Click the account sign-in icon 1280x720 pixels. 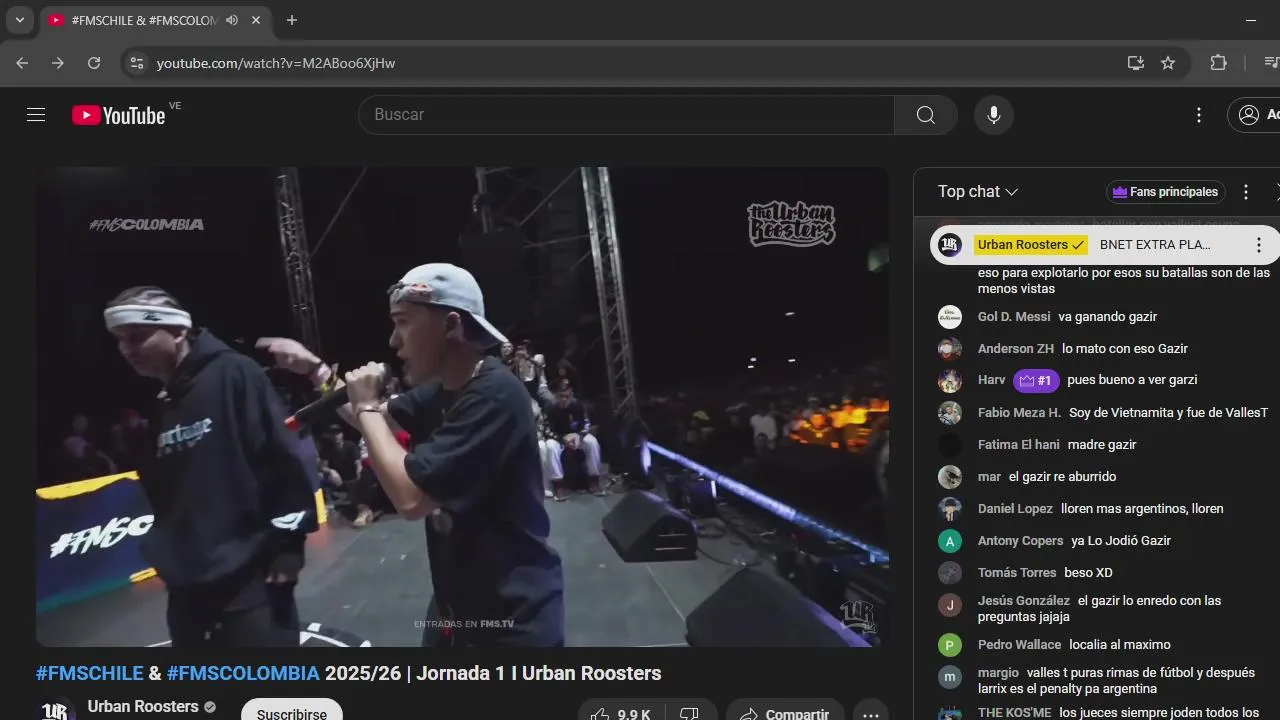[1249, 115]
